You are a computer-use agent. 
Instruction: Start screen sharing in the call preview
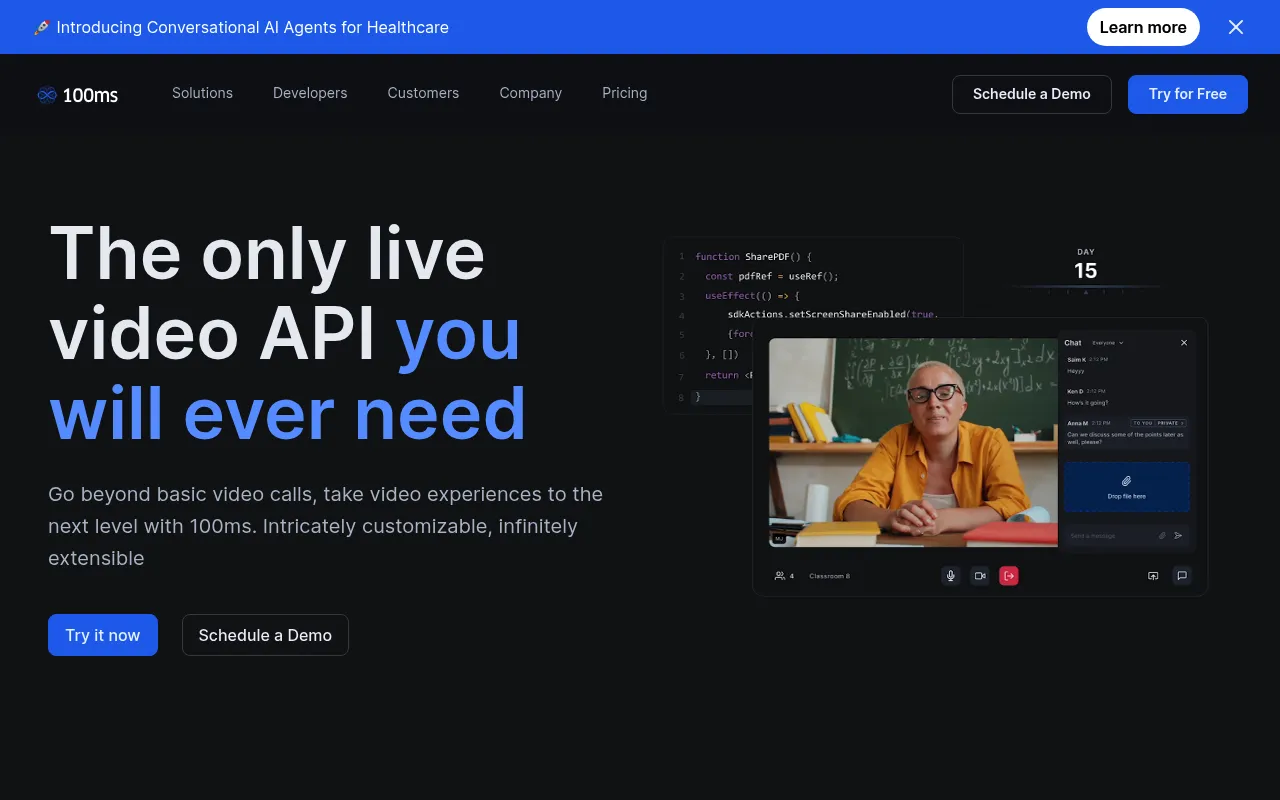click(x=1153, y=576)
